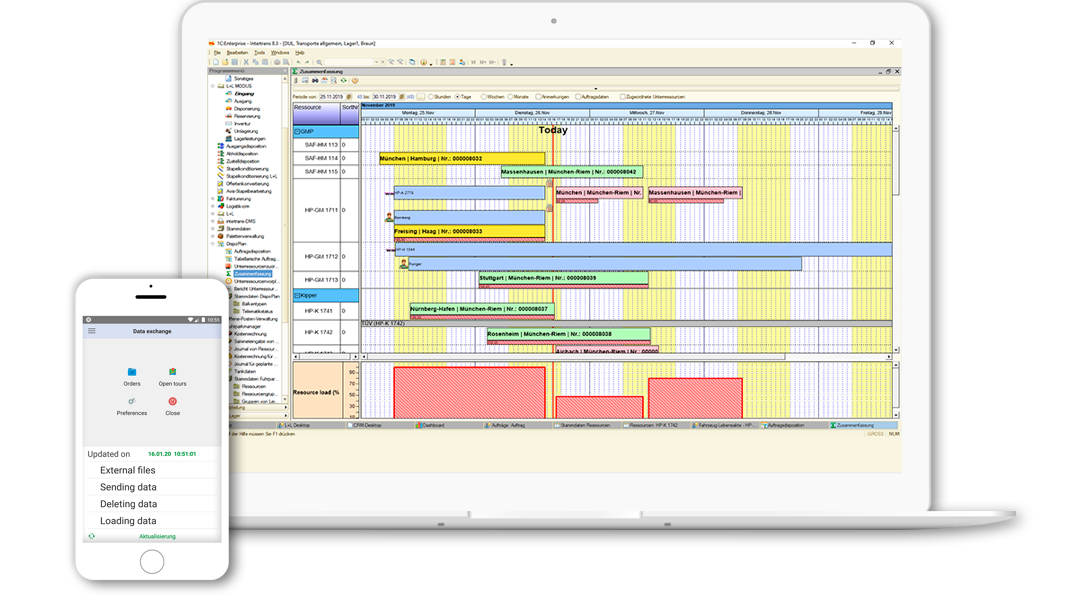Click the New document toolbar icon

pyautogui.click(x=216, y=62)
